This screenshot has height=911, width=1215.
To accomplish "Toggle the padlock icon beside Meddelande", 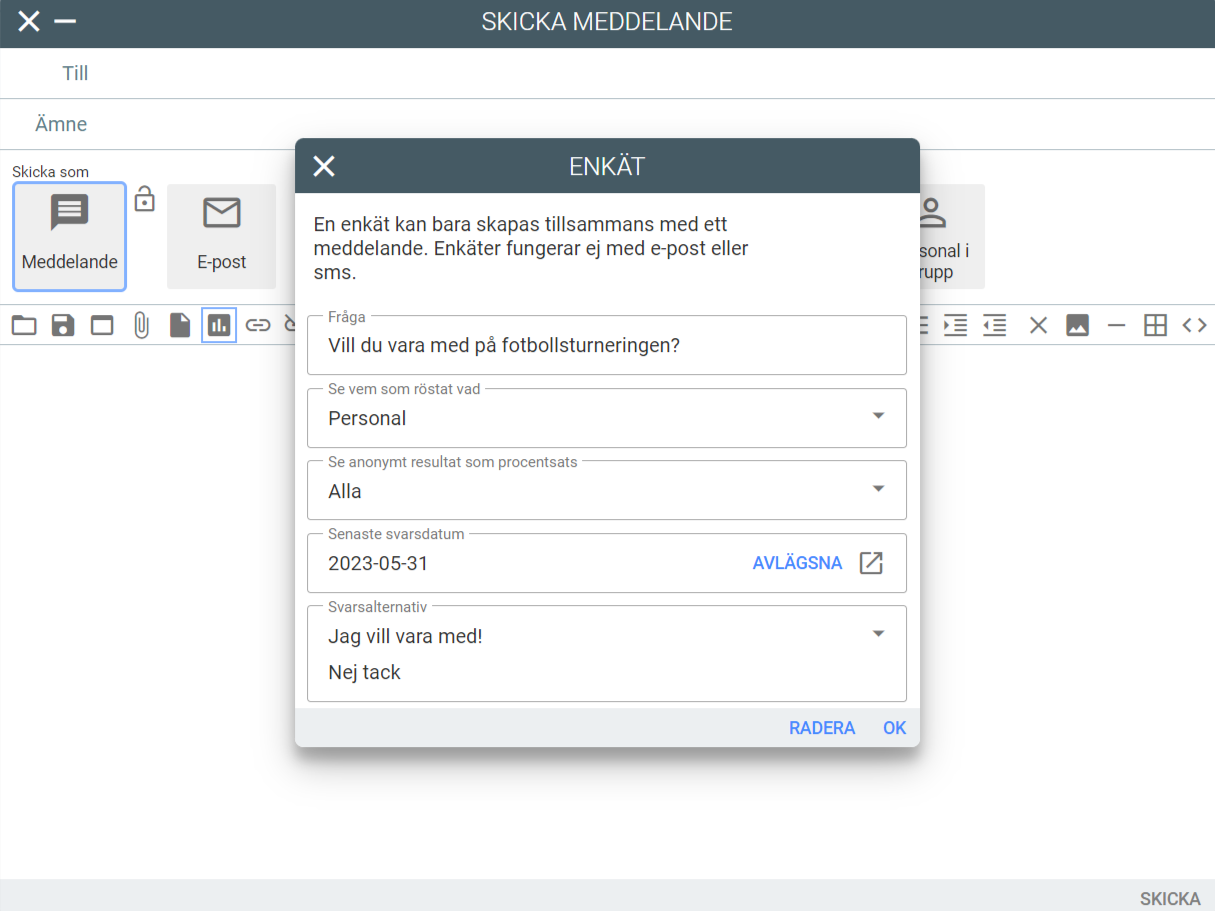I will tap(145, 199).
